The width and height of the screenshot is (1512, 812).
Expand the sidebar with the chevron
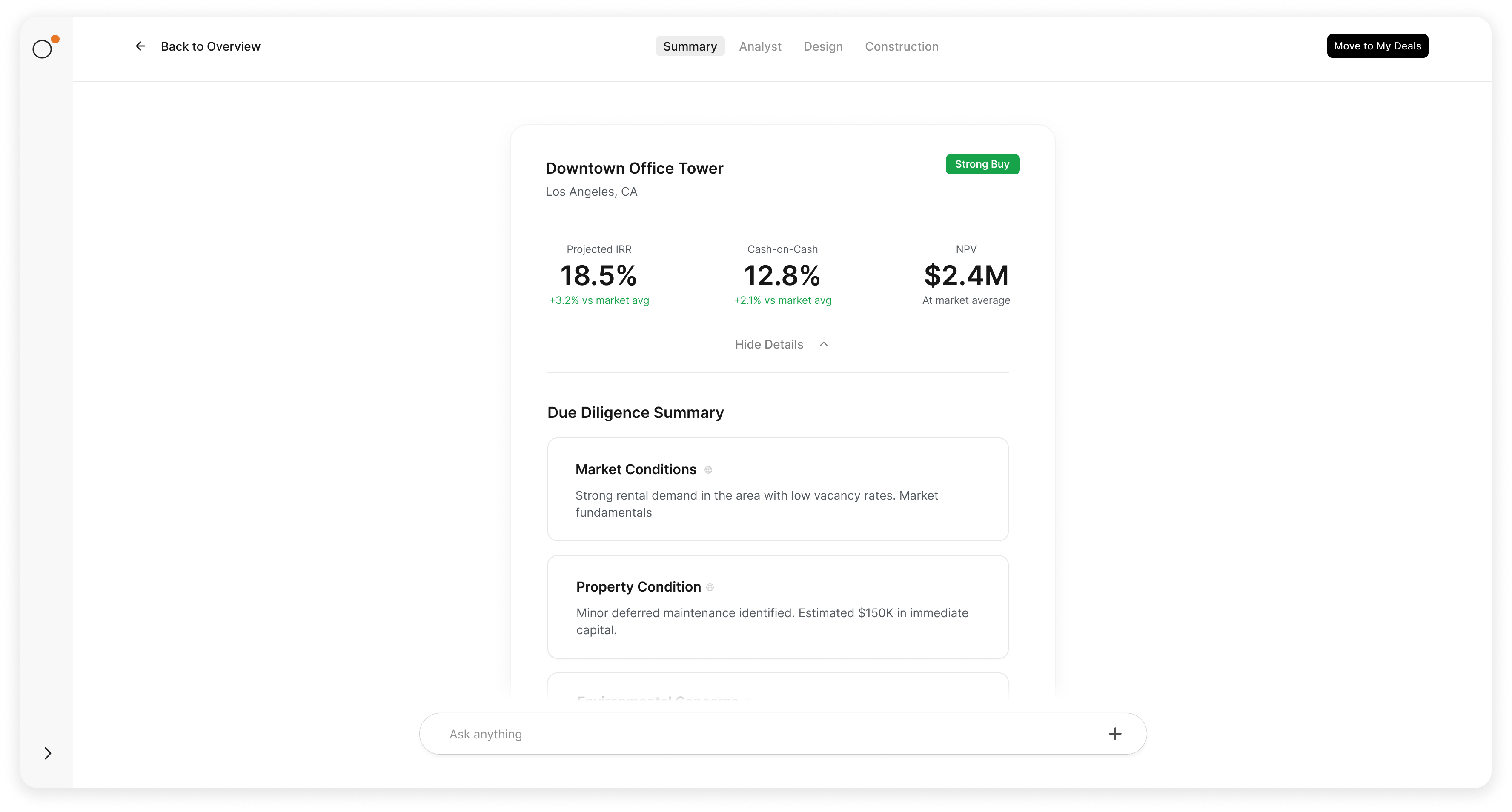(x=48, y=753)
